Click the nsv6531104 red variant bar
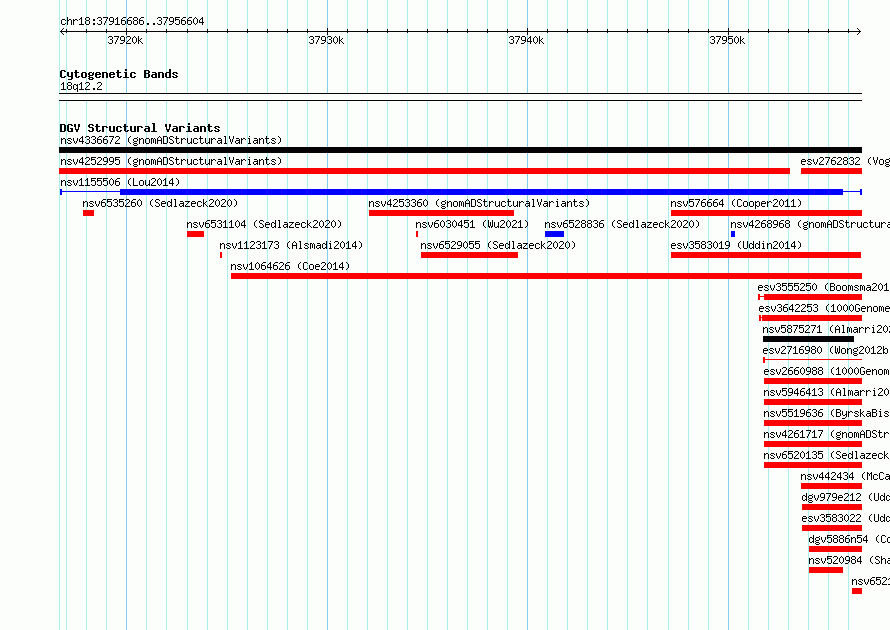This screenshot has width=890, height=630. click(x=195, y=234)
